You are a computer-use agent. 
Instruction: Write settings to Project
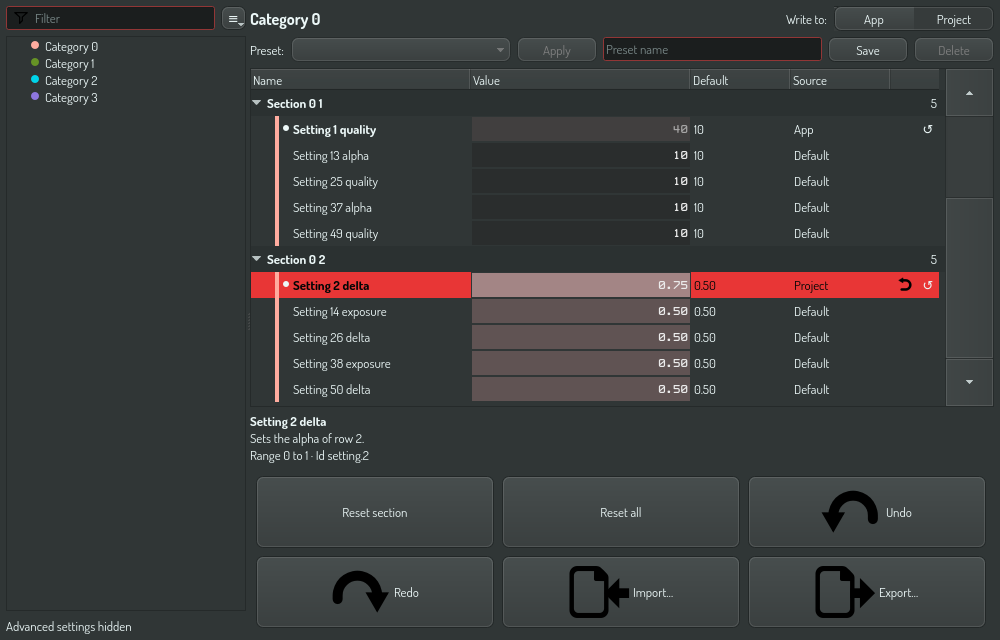953,19
